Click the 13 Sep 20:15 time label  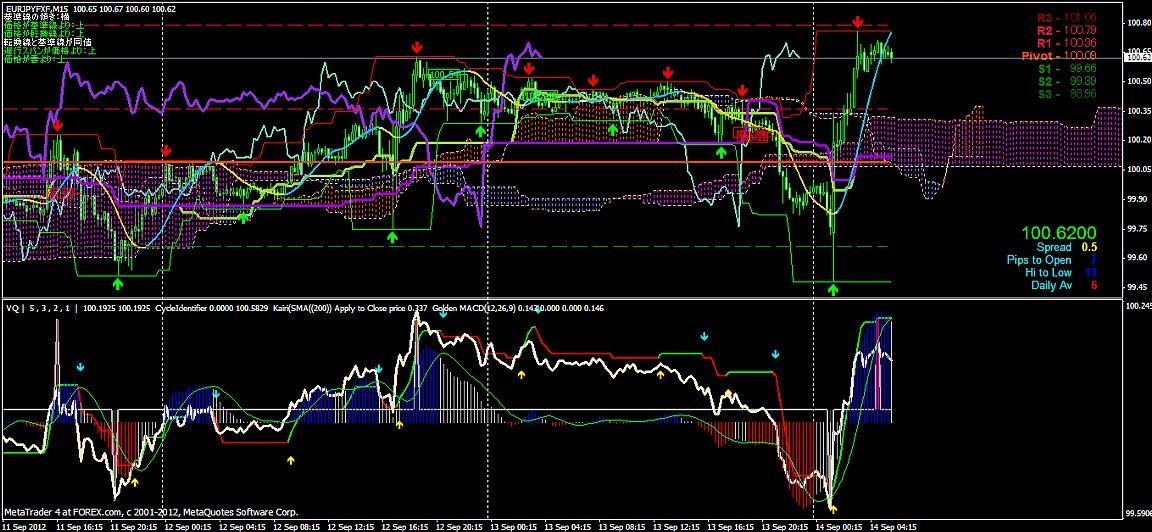tap(787, 527)
